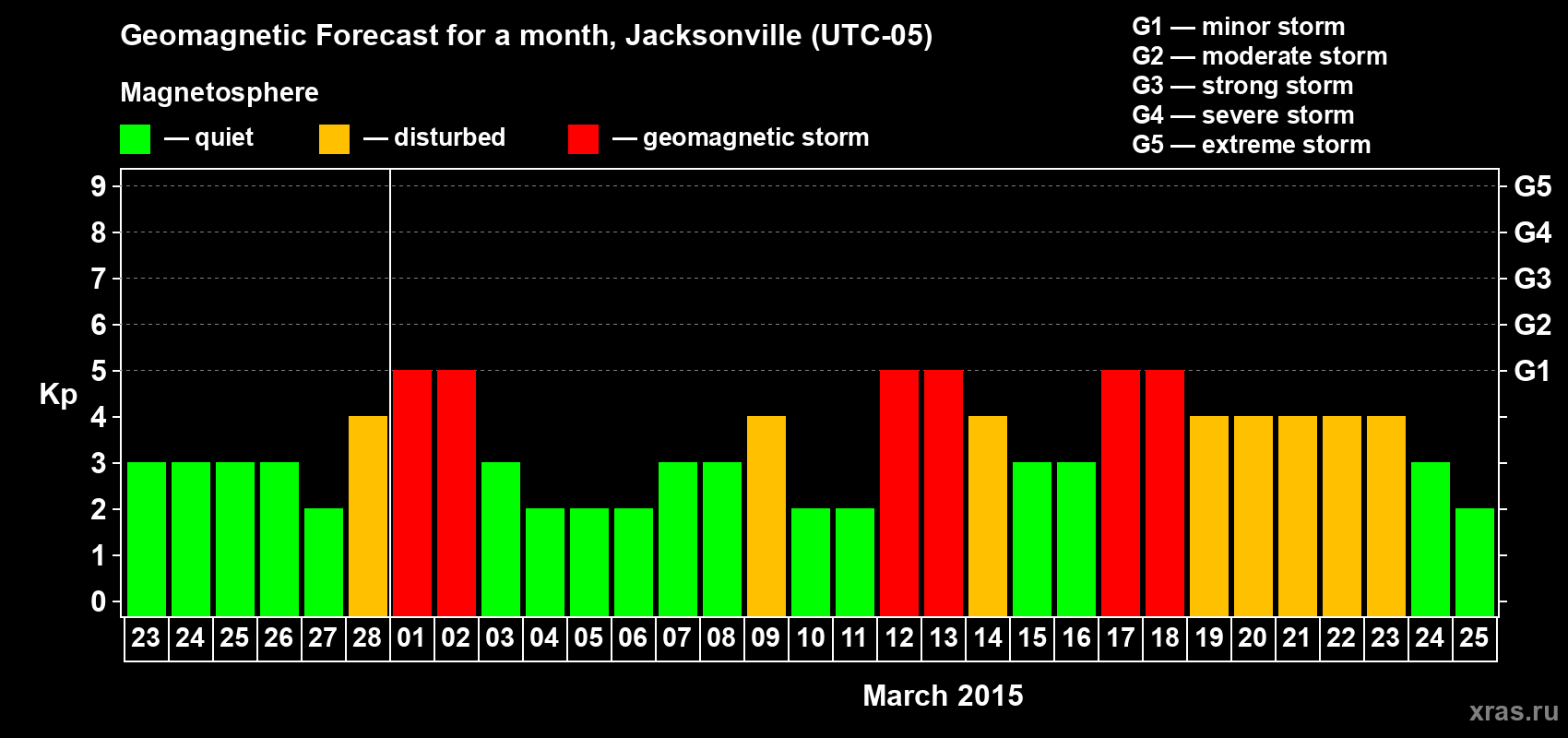The image size is (1568, 738).
Task: Click the green bar for March 11
Action: tap(855, 562)
